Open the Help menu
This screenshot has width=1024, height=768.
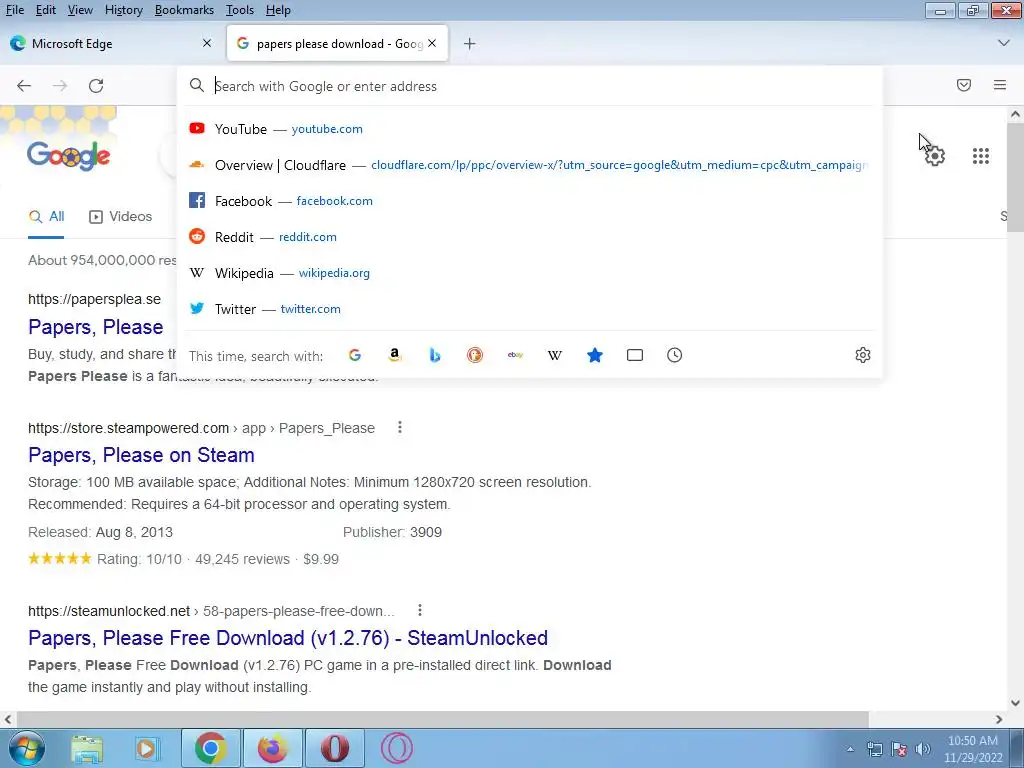pos(278,10)
